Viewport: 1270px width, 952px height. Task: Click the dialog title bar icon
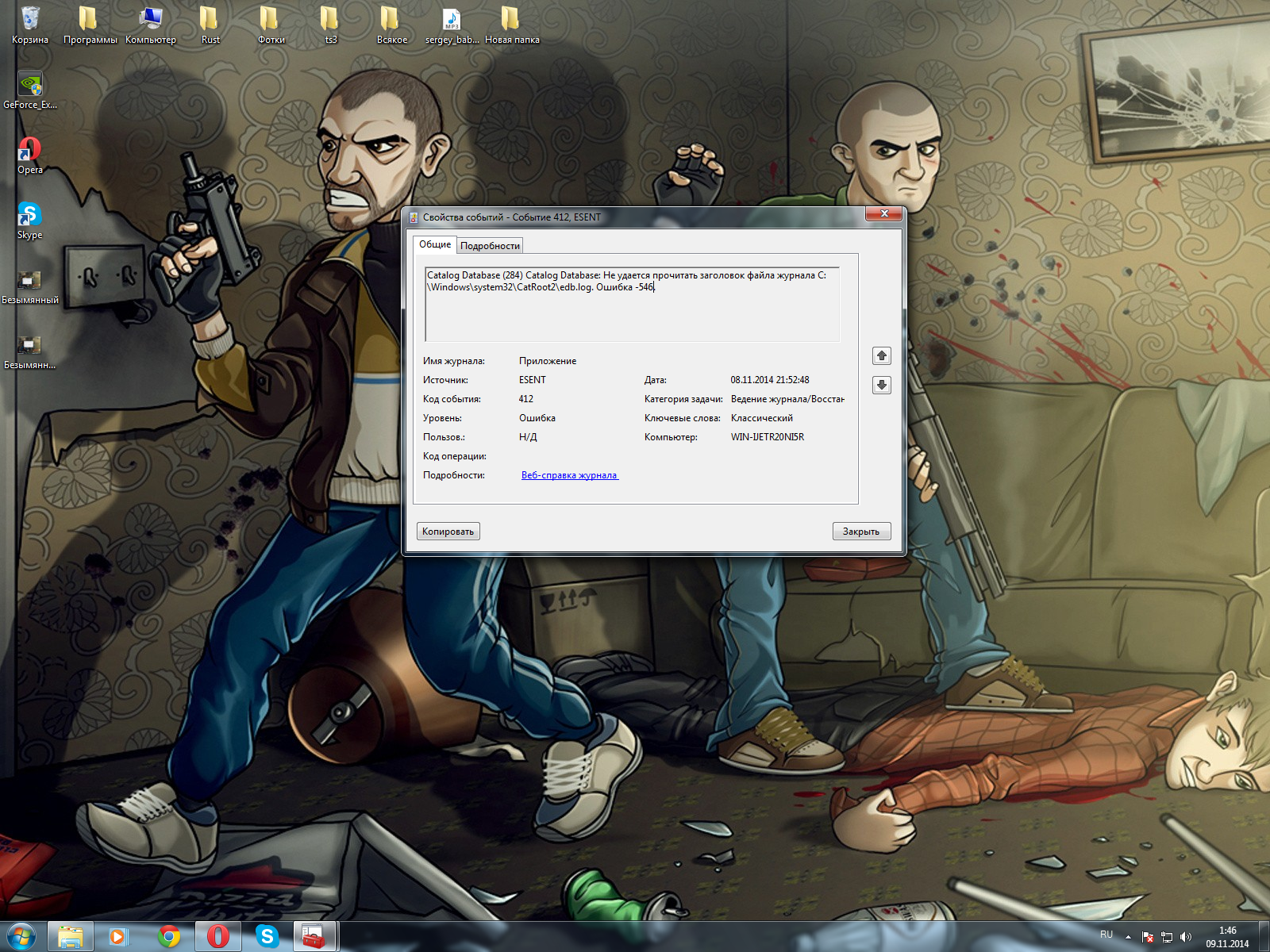[414, 217]
